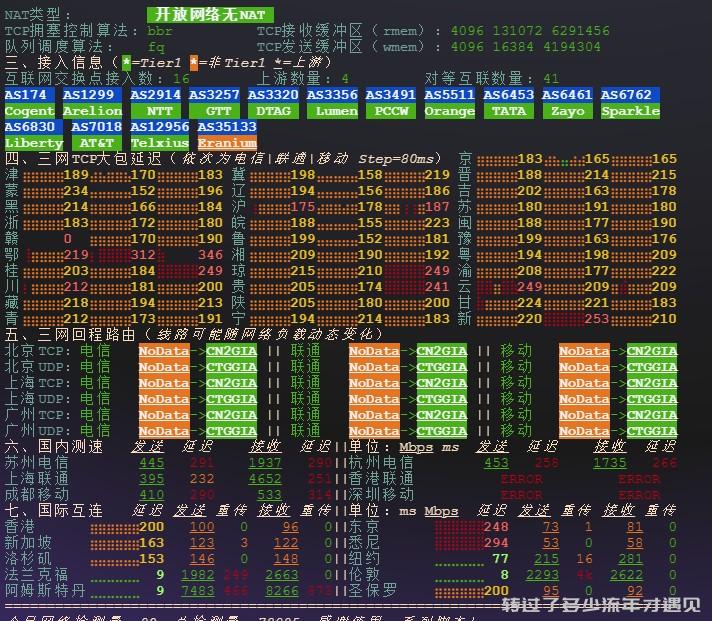
Task: Select the AS3257 badge
Action: tap(214, 95)
